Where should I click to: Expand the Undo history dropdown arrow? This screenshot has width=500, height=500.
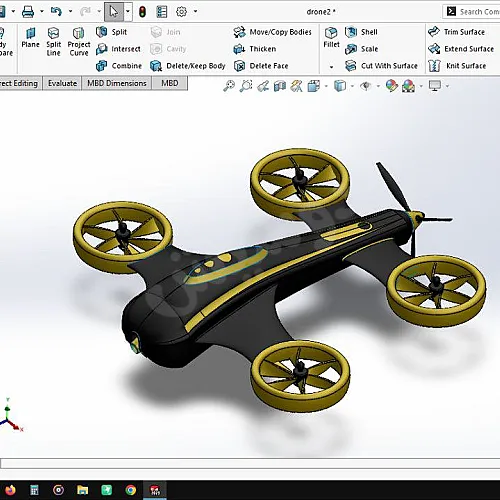[70, 12]
